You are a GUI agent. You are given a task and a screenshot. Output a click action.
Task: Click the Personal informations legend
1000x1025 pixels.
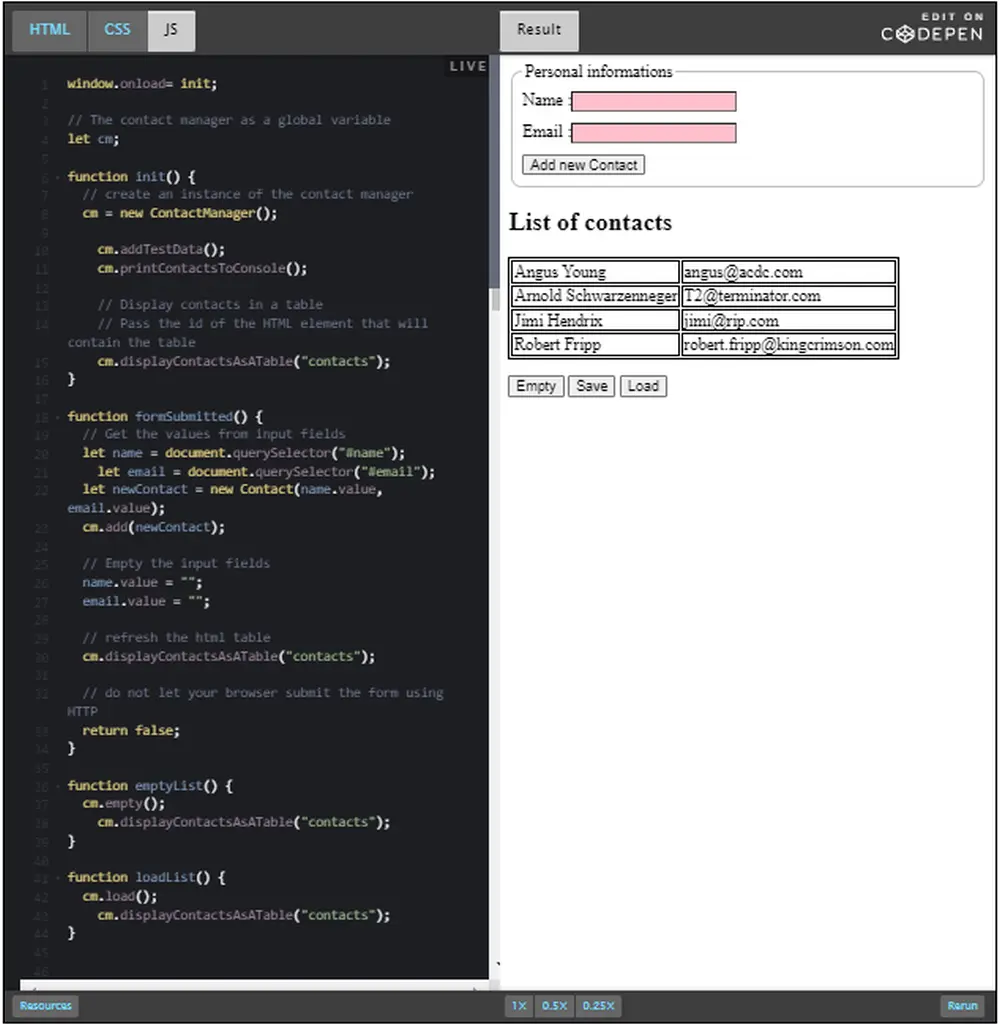598,71
